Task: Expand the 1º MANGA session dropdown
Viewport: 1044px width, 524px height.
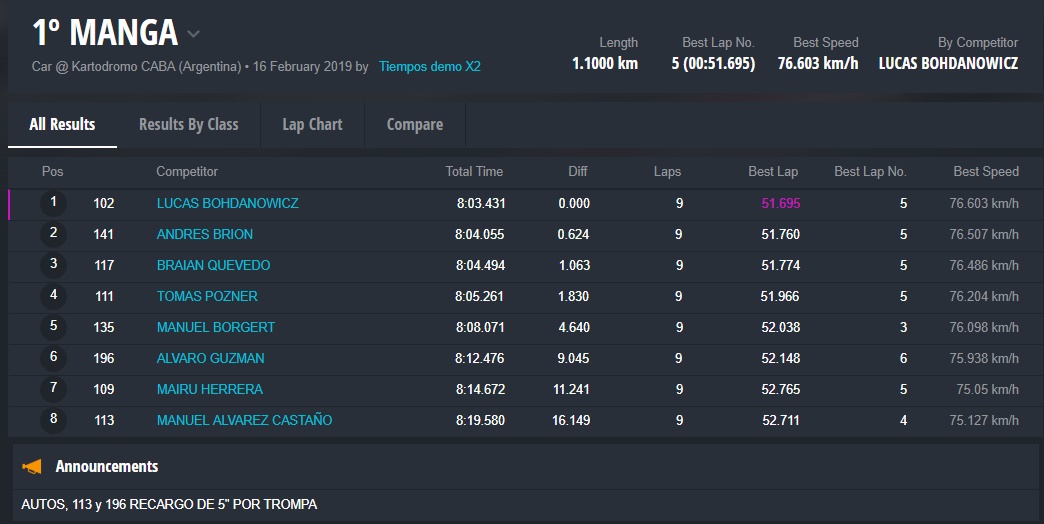Action: tap(193, 34)
